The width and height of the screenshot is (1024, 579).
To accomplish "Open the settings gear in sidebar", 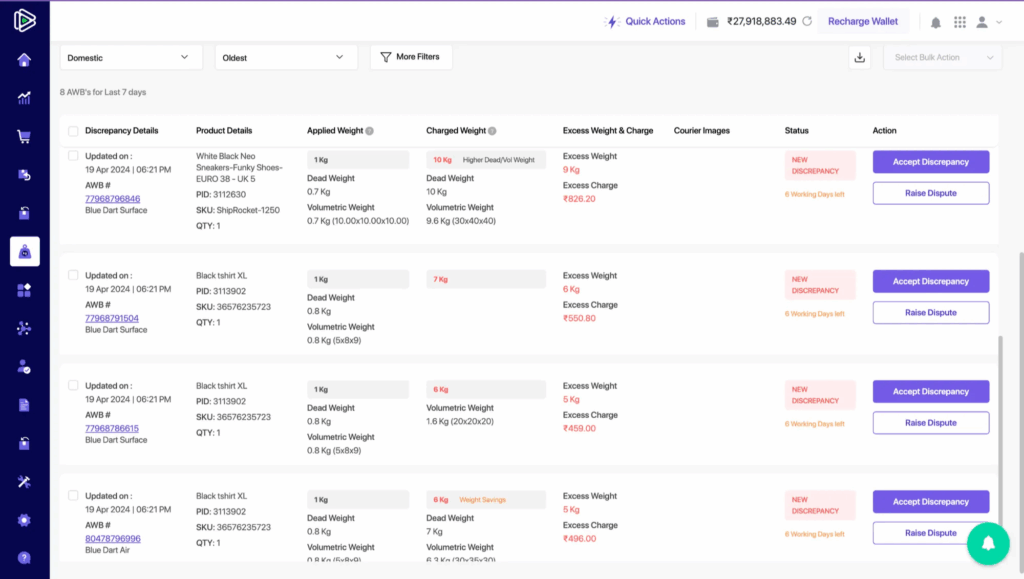I will point(24,520).
